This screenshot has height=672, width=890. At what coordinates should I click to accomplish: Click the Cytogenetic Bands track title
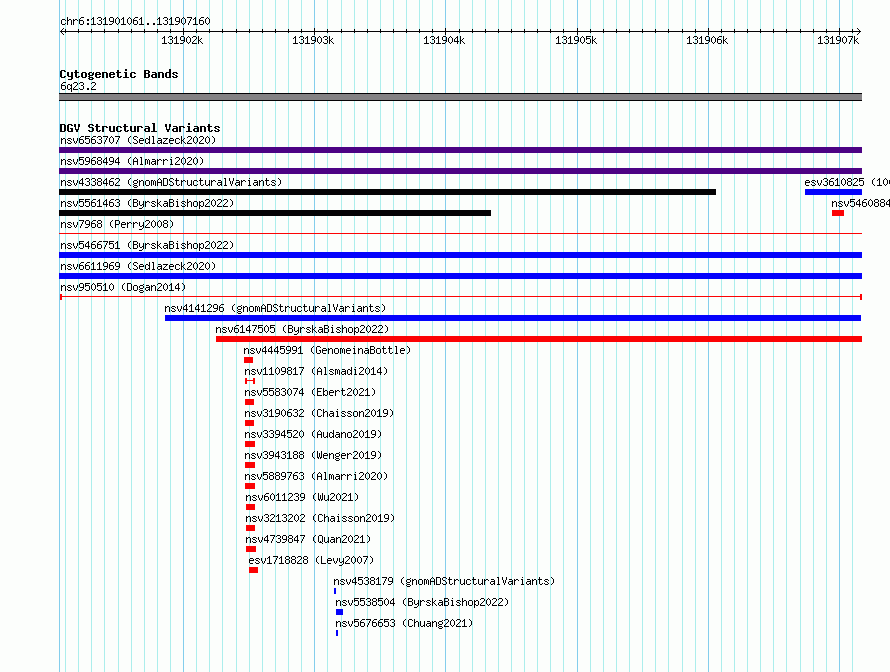(x=119, y=74)
